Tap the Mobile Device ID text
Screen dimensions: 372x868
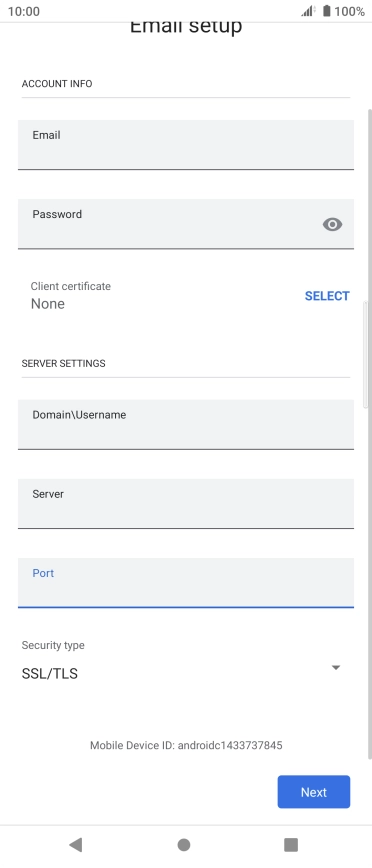(186, 745)
